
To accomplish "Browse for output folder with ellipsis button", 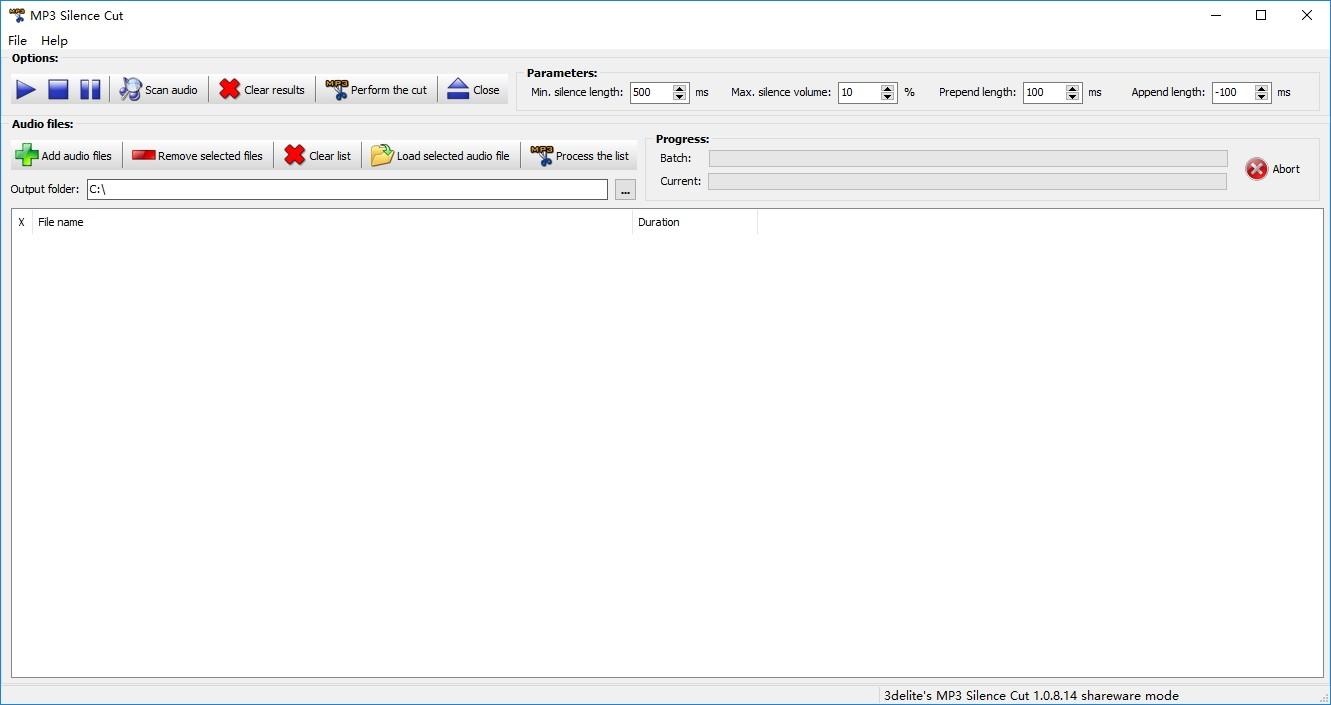I will [x=625, y=190].
